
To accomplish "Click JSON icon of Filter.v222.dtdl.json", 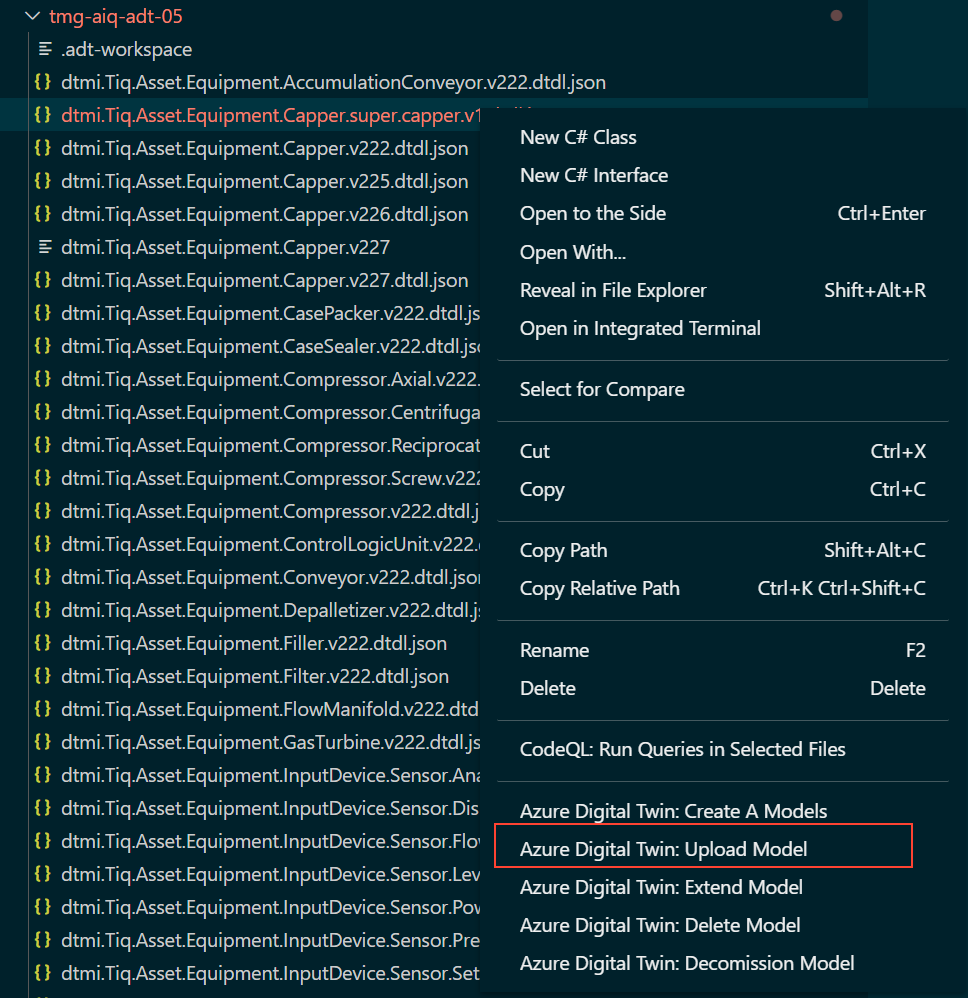I will pyautogui.click(x=43, y=676).
